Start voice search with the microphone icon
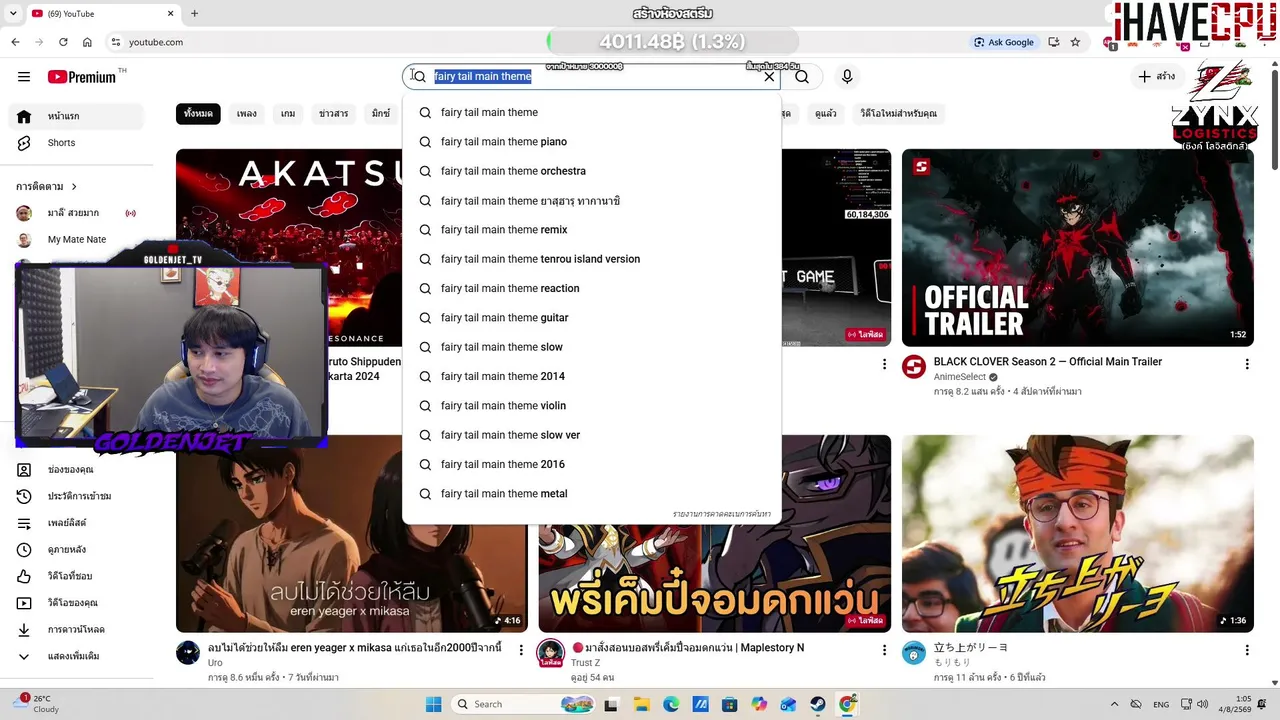The image size is (1280, 720). 847,77
